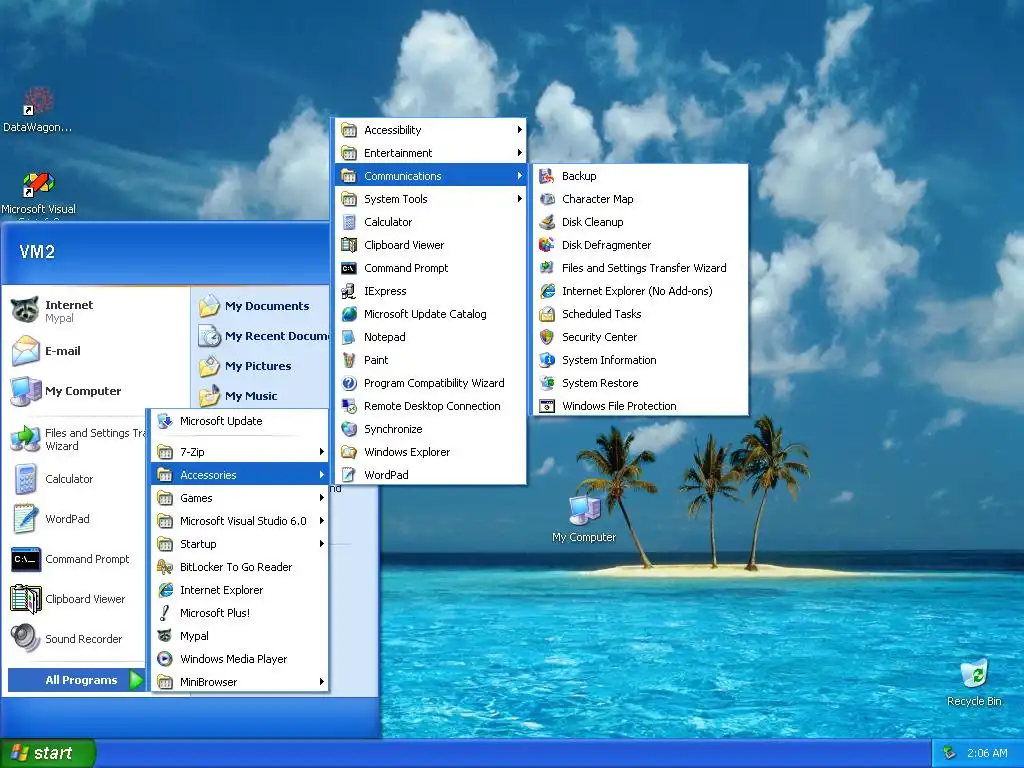Open Remote Desktop Connection icon
Viewport: 1024px width, 768px height.
point(349,406)
